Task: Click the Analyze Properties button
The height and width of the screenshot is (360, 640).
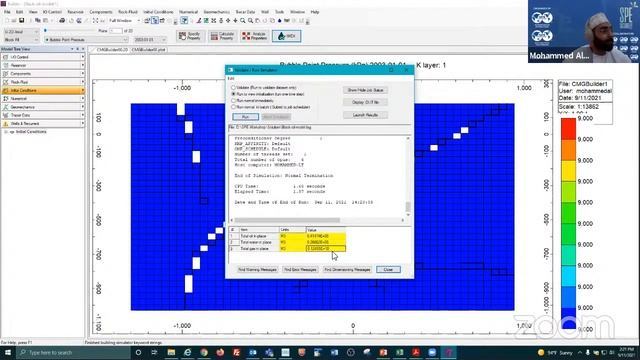Action: [254, 36]
